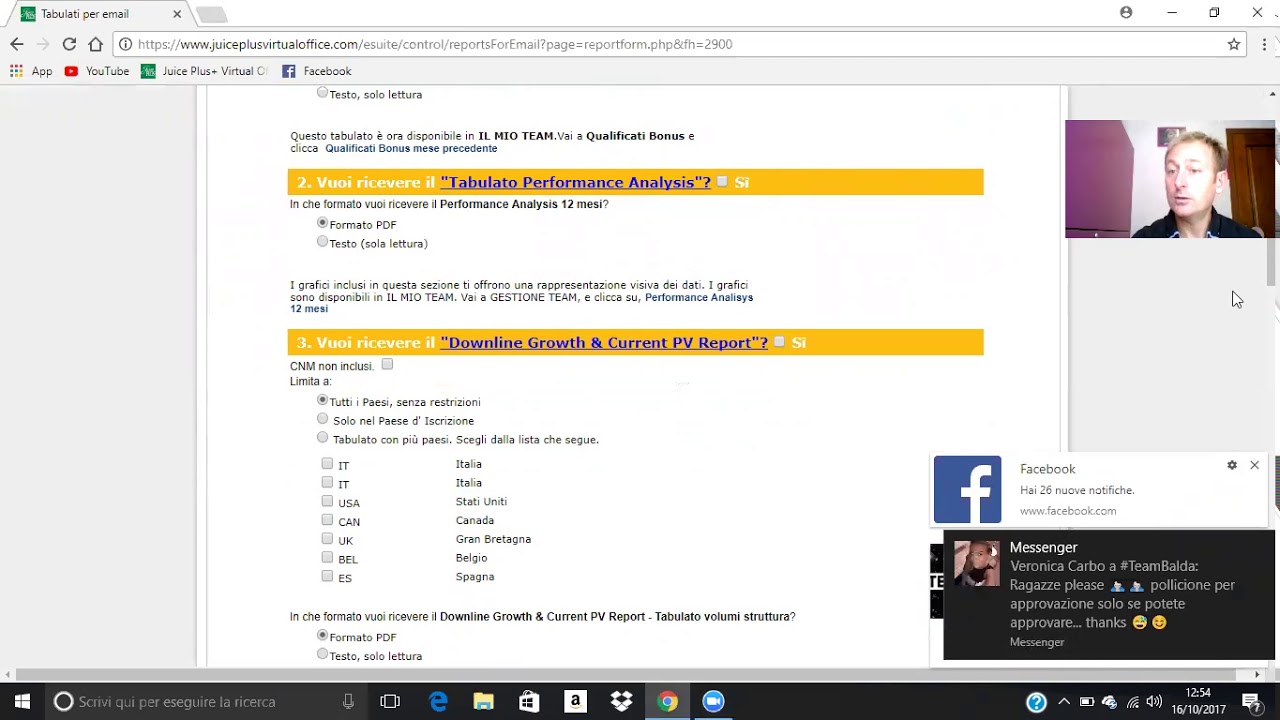
Task: View site information icon in address bar
Action: coord(124,44)
